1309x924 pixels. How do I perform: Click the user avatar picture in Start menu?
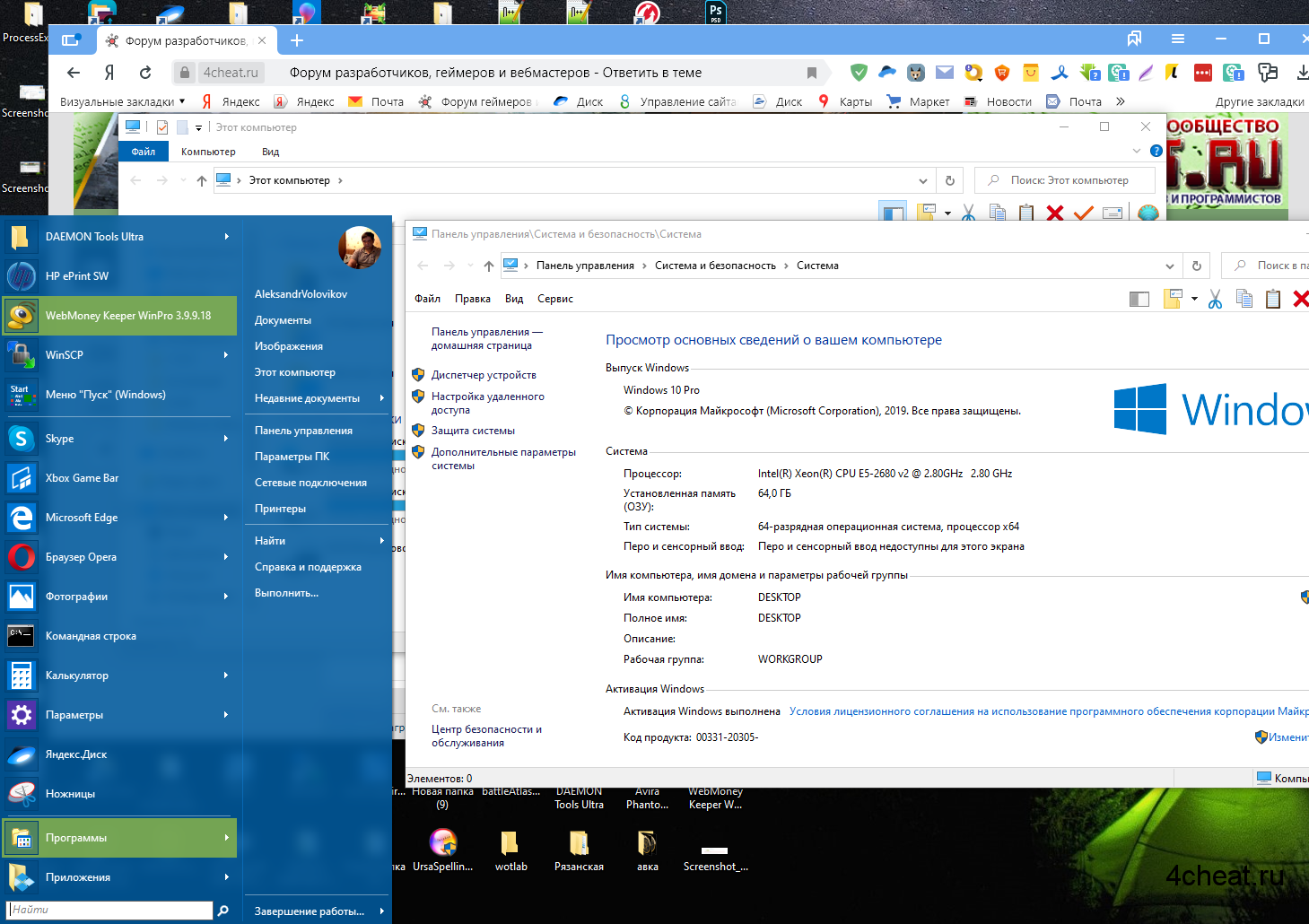click(360, 248)
